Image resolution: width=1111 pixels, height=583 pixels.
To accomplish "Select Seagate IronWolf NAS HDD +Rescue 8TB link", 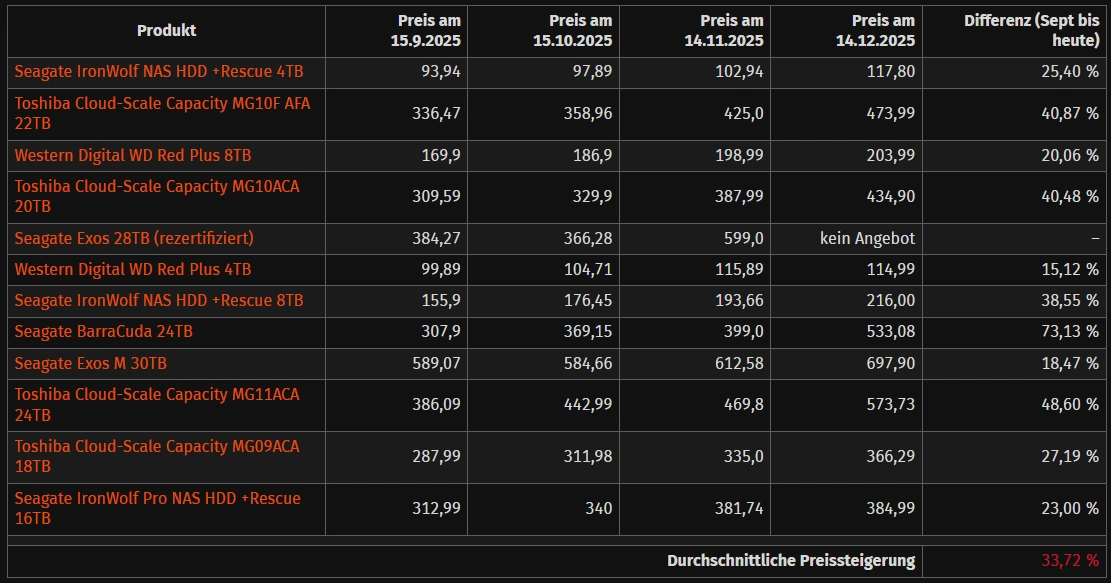I will tap(159, 301).
